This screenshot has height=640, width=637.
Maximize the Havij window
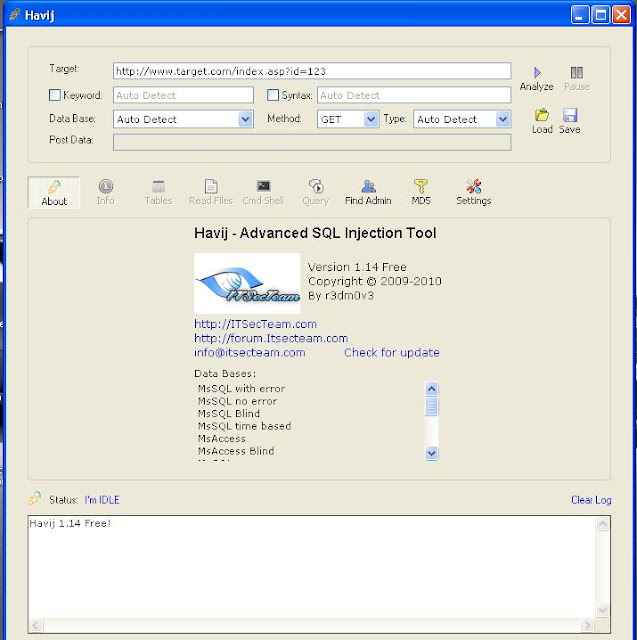click(x=601, y=15)
